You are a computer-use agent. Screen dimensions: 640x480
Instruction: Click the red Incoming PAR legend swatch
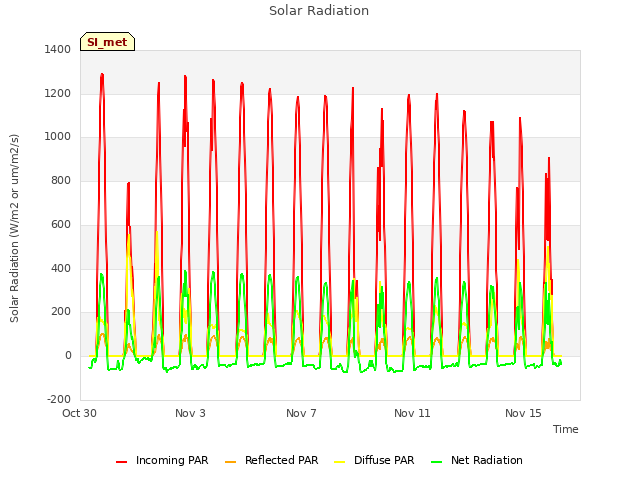click(121, 462)
